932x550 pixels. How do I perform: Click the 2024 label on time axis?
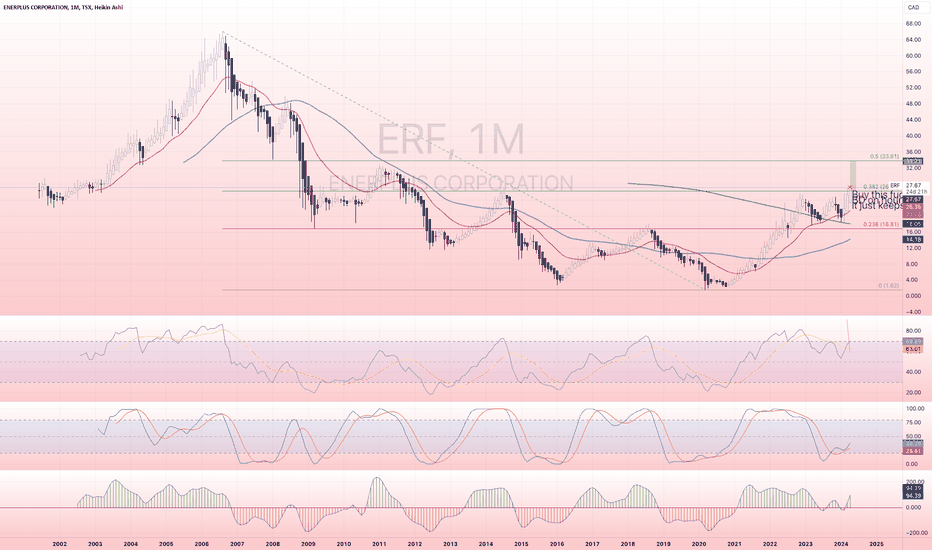840,543
